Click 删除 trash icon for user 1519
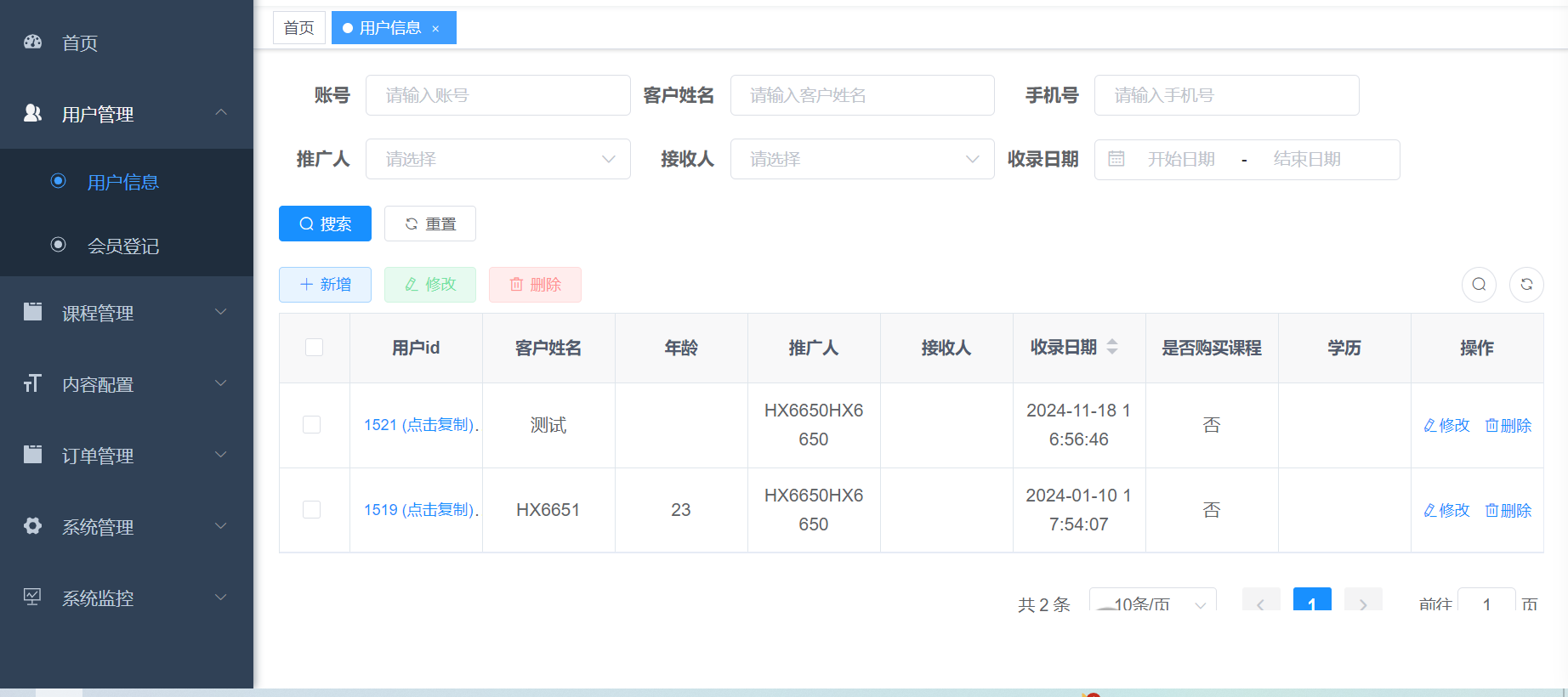Viewport: 1568px width, 697px height. (x=1491, y=510)
